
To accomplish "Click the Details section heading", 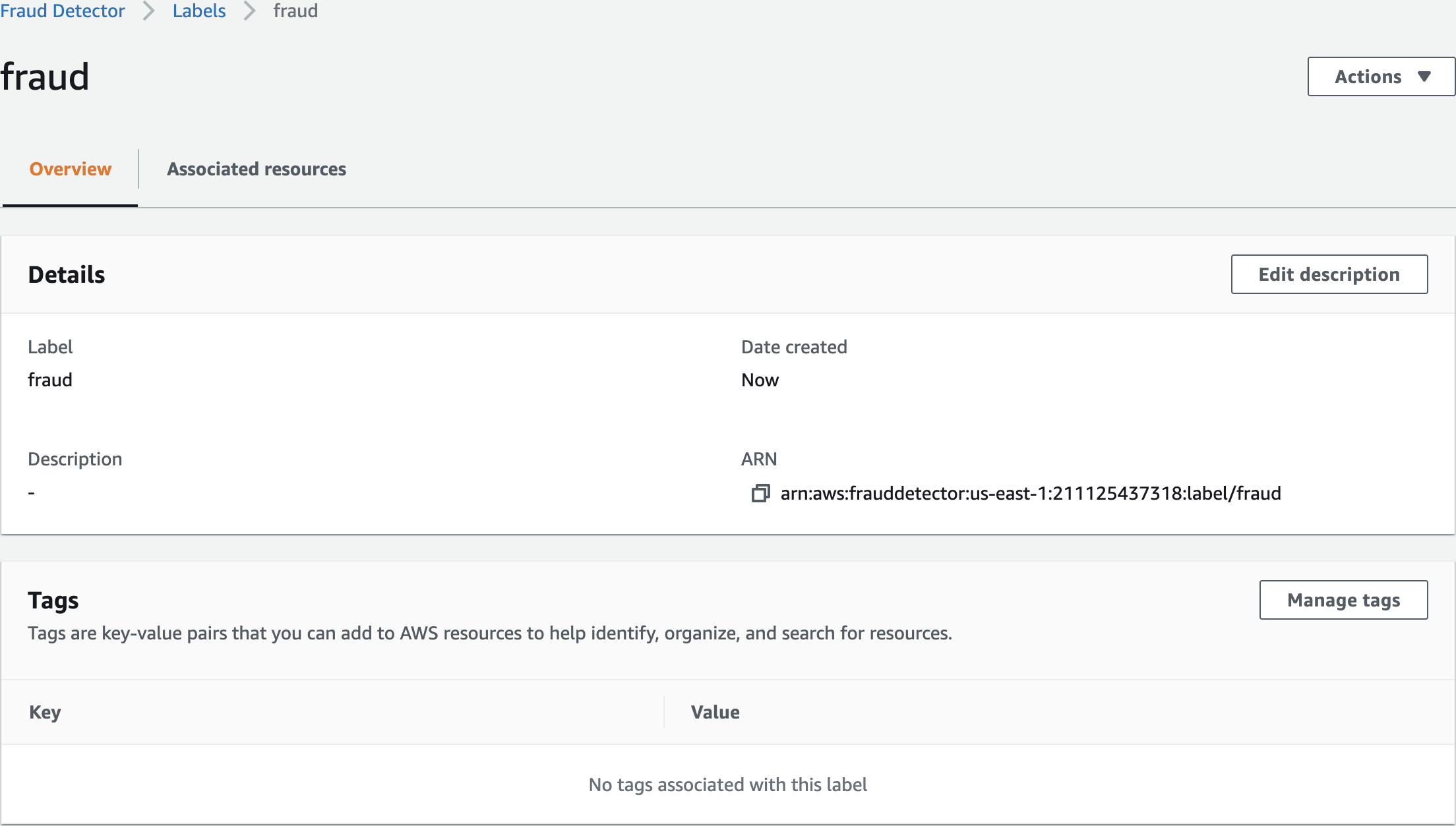I will pyautogui.click(x=67, y=274).
